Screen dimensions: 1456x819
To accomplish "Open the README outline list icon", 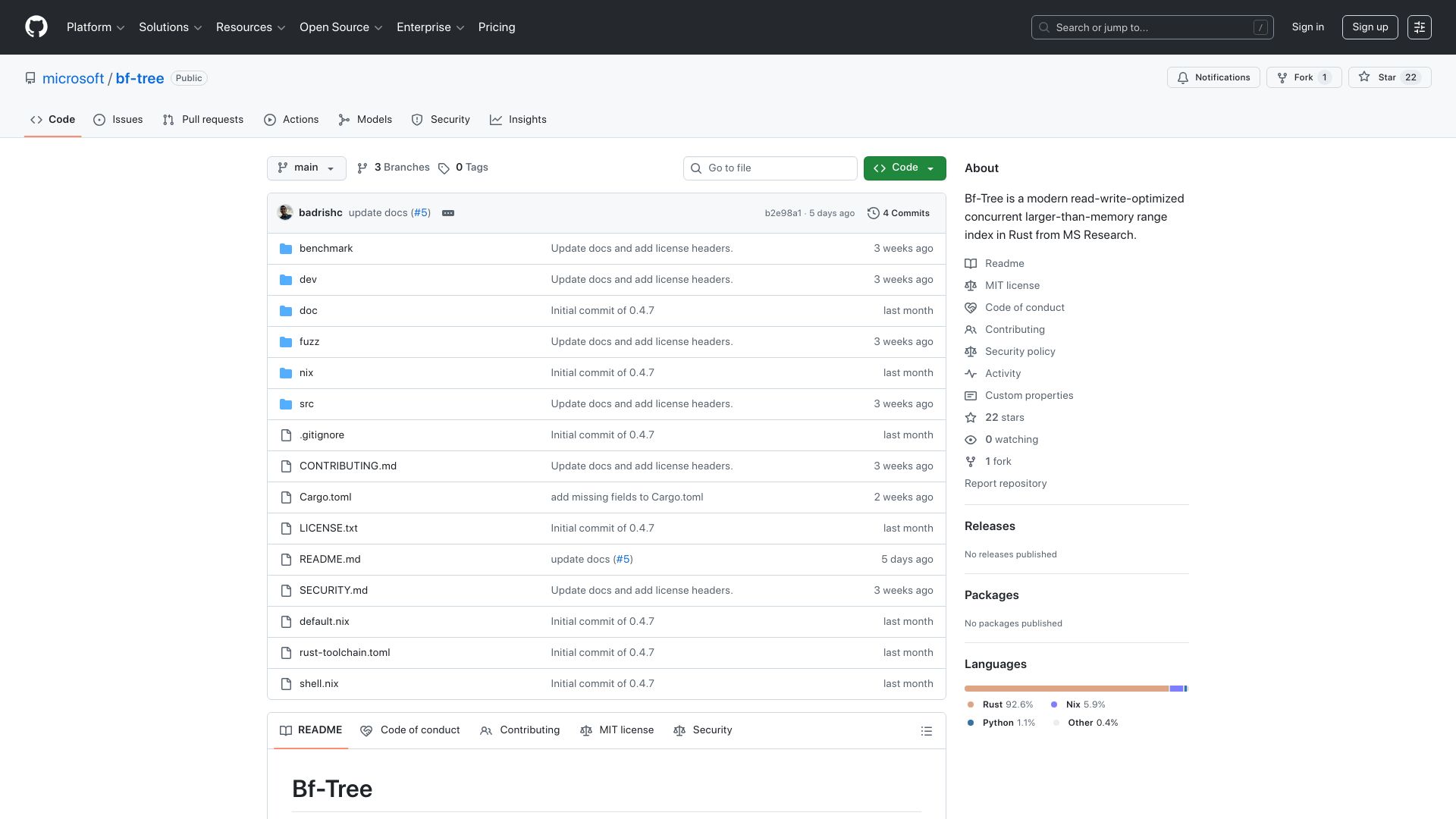I will click(926, 731).
